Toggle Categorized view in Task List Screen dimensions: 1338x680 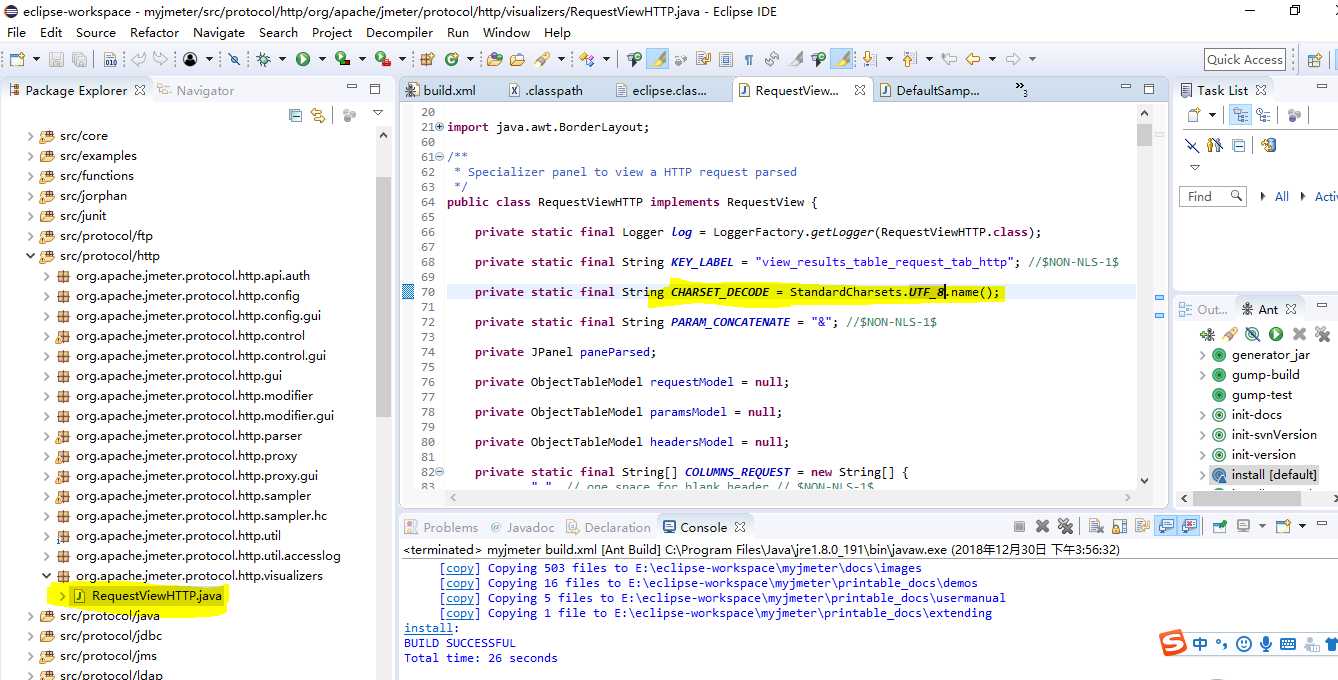coord(1239,116)
